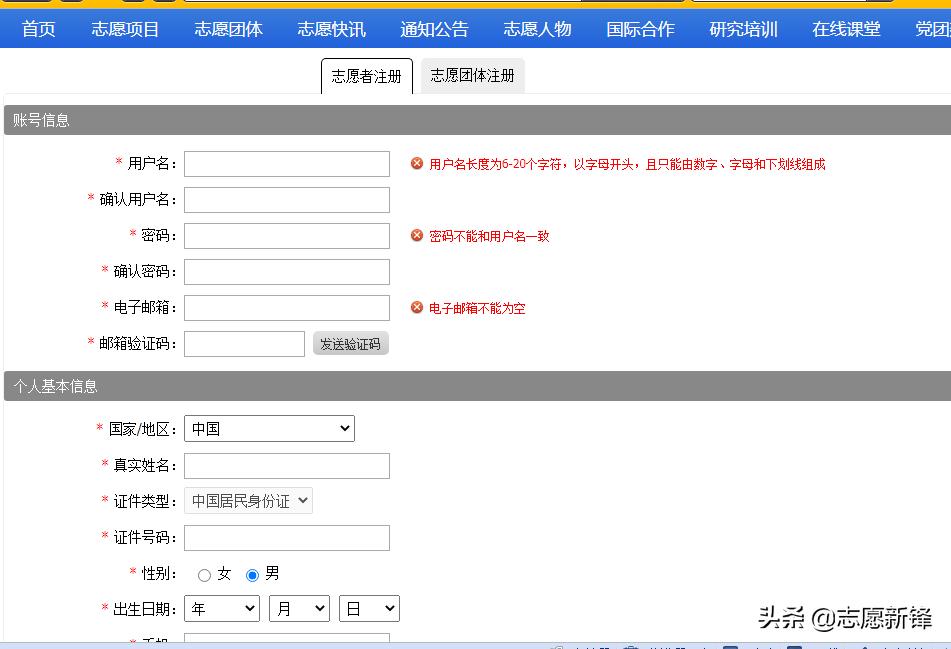The width and height of the screenshot is (951, 649).
Task: Switch to the 志愿团体注册 tab
Action: (472, 75)
